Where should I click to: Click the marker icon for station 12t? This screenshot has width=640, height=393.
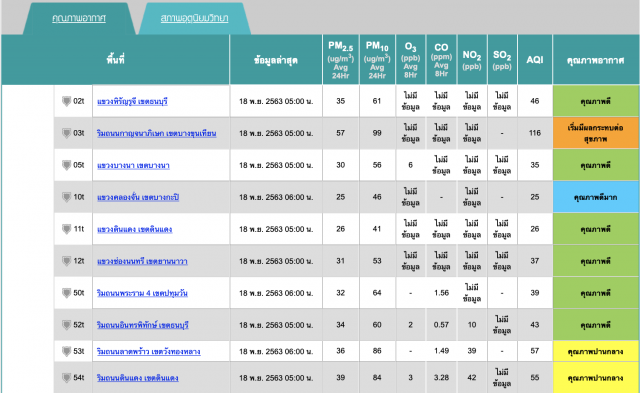tap(67, 261)
